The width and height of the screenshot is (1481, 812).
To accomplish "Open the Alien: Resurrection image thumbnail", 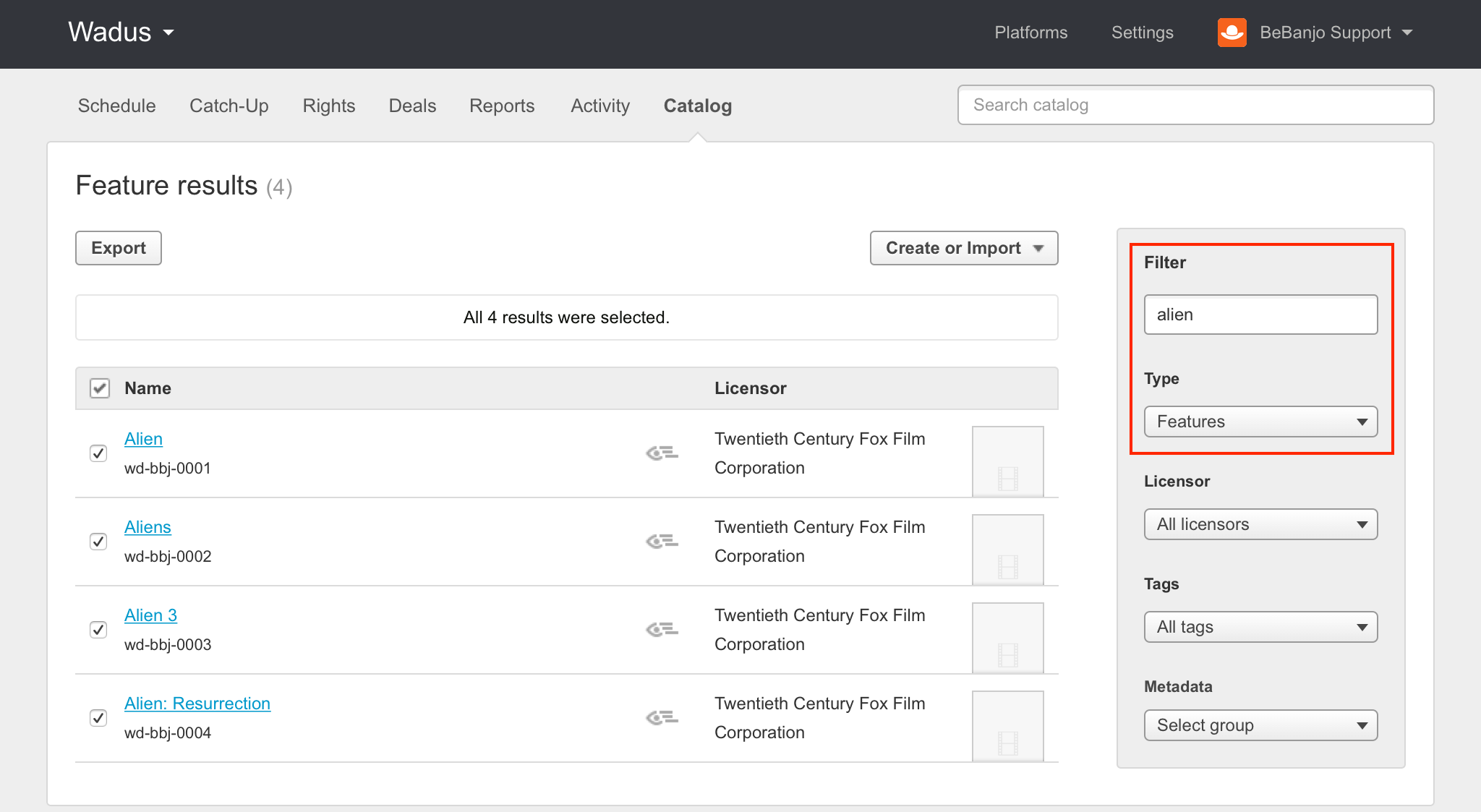I will [x=1007, y=726].
